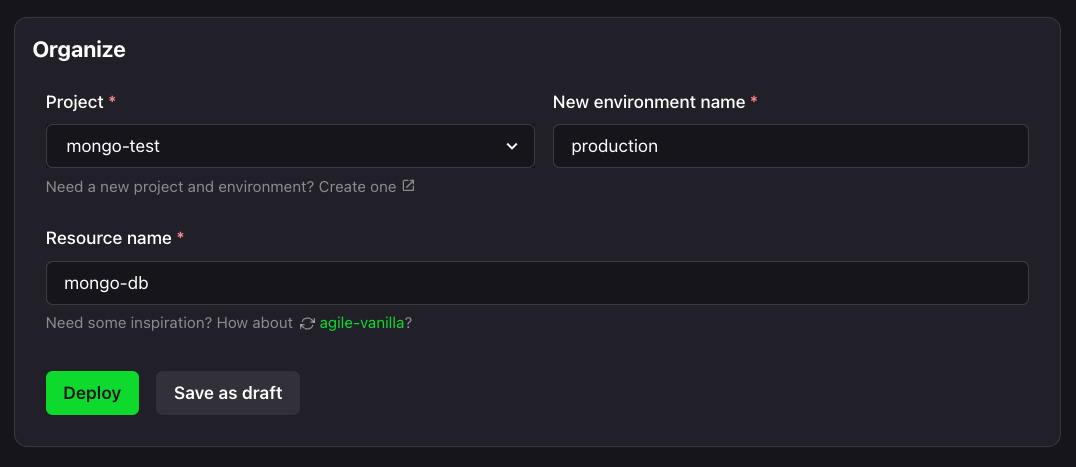1076x467 pixels.
Task: Click the 'Need a new project and environment?' hint
Action: tap(180, 187)
